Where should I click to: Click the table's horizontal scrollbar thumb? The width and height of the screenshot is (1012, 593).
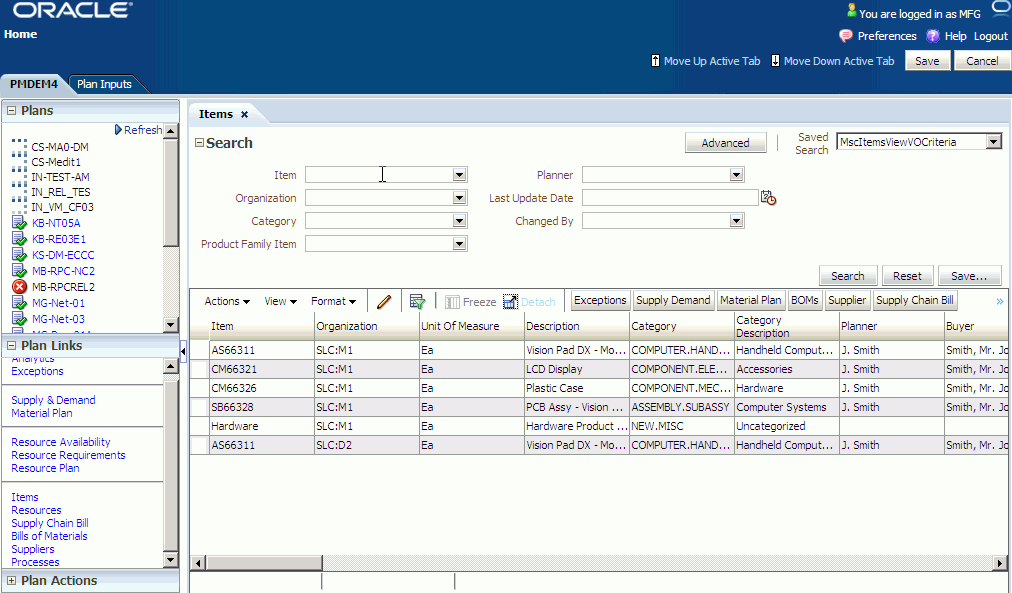263,563
